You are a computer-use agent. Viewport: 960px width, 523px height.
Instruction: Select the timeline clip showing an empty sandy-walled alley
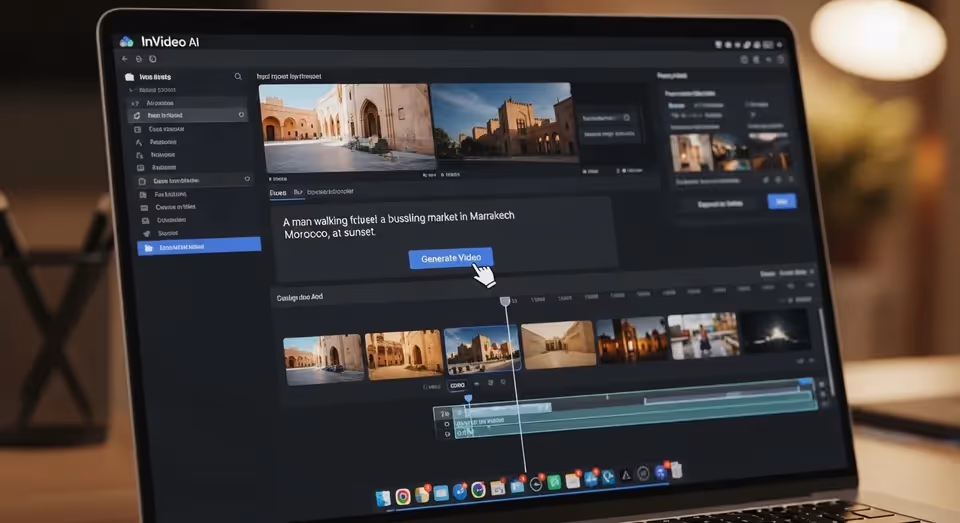tap(558, 344)
